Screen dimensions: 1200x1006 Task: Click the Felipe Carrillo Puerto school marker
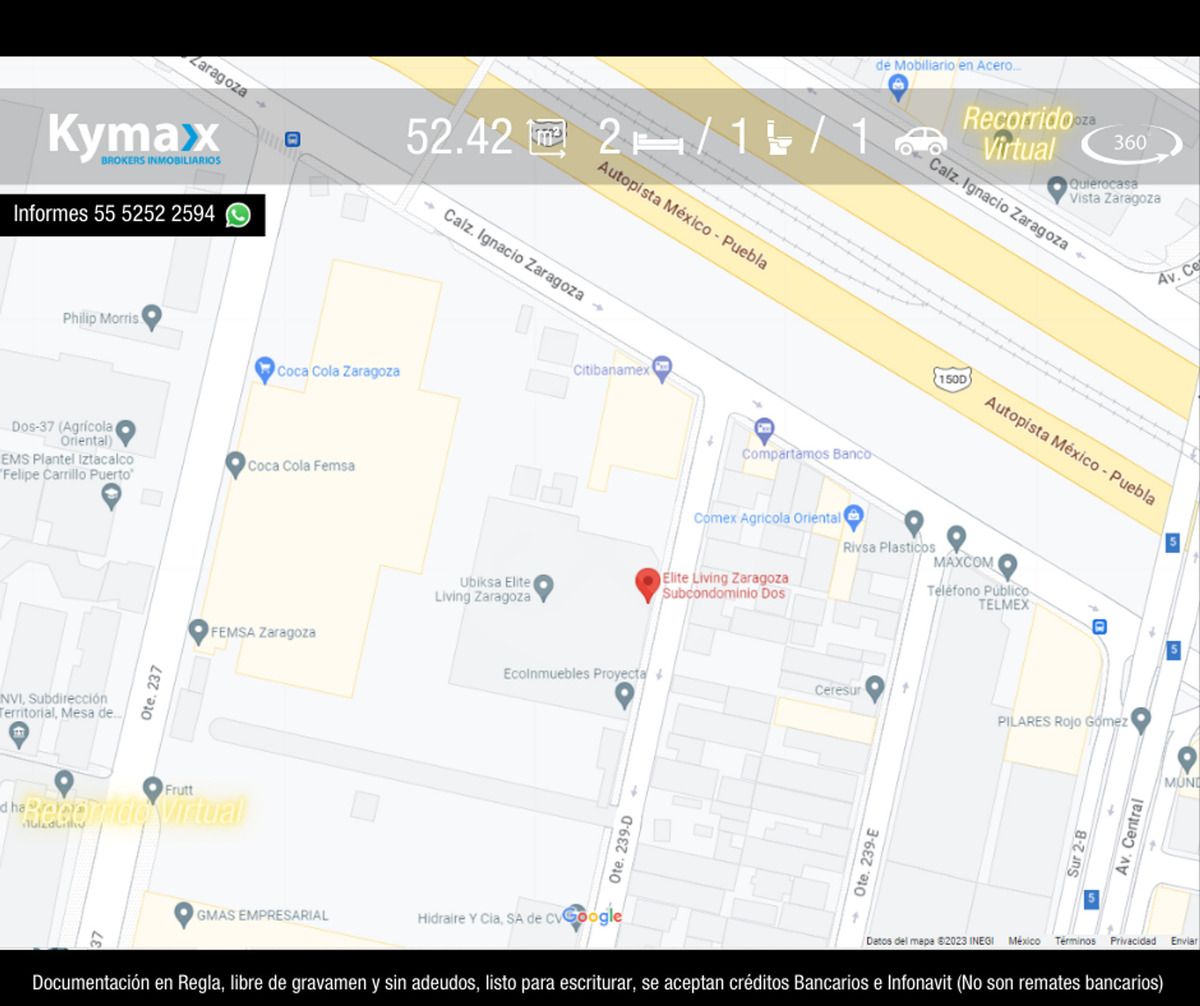112,496
